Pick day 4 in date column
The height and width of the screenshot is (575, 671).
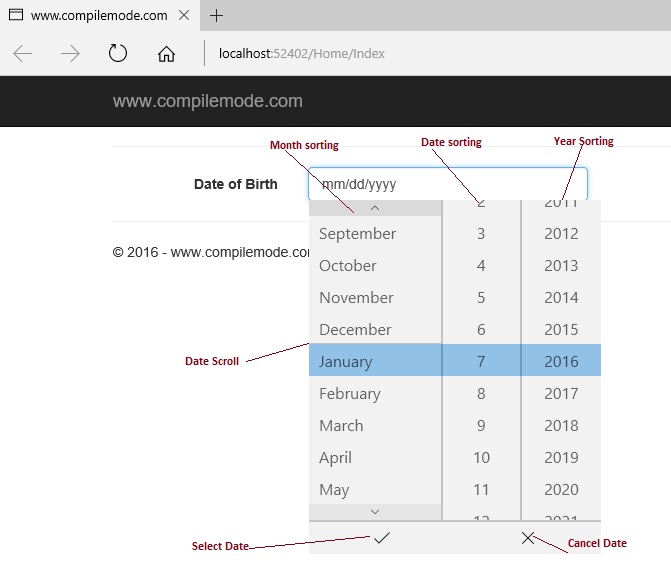click(x=481, y=265)
